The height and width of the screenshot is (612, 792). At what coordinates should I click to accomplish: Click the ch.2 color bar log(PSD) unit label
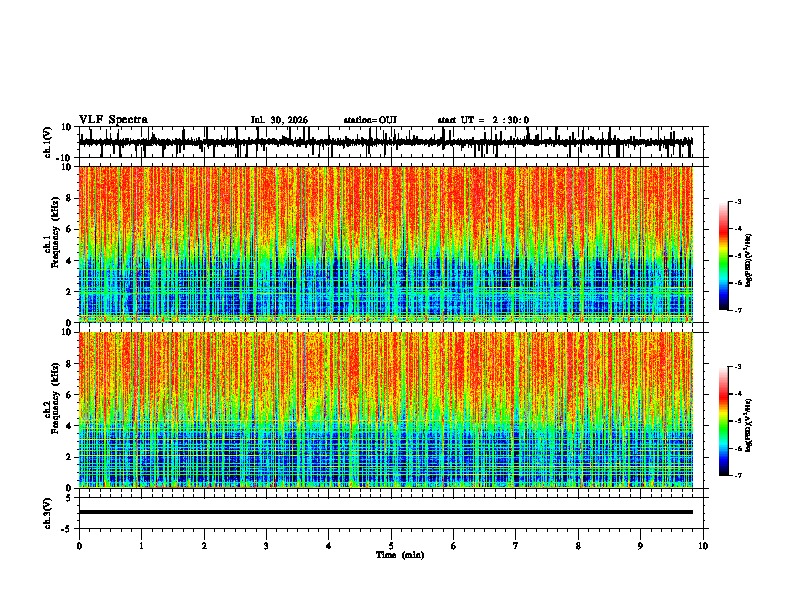[x=749, y=425]
